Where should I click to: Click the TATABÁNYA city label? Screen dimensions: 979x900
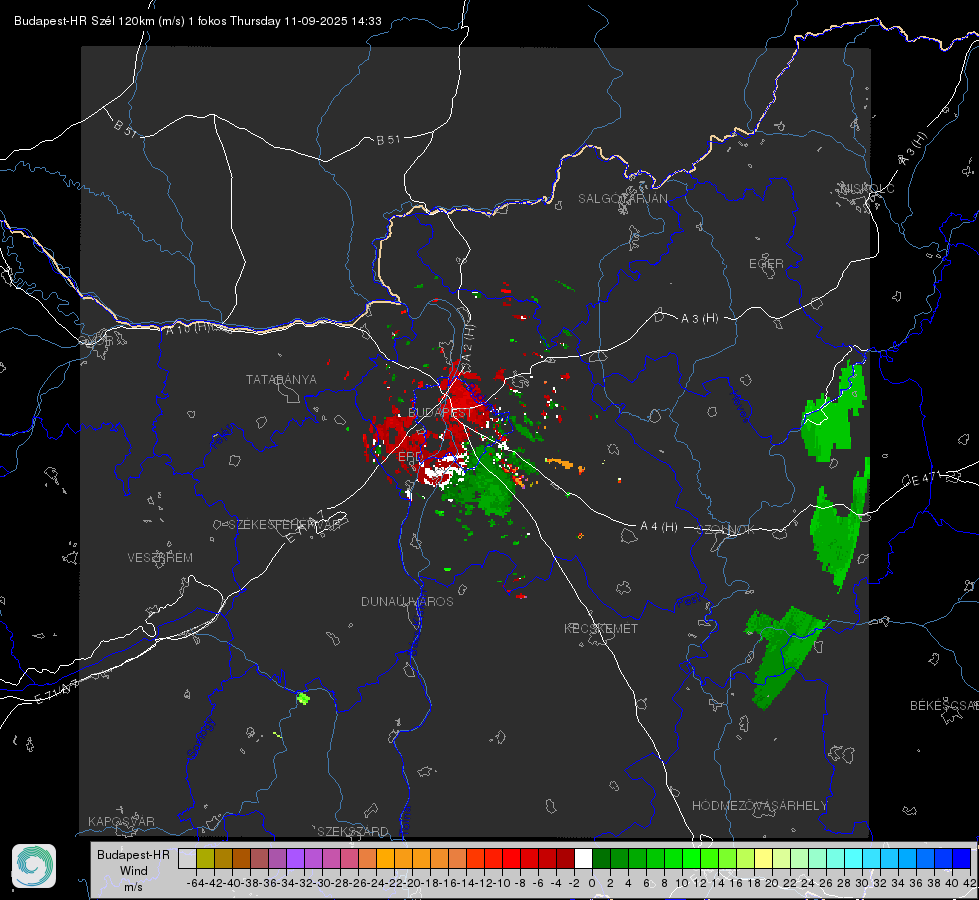tap(281, 380)
